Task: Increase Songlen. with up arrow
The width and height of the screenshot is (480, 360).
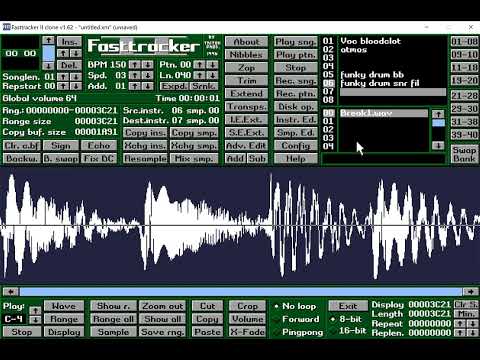Action: pos(63,77)
